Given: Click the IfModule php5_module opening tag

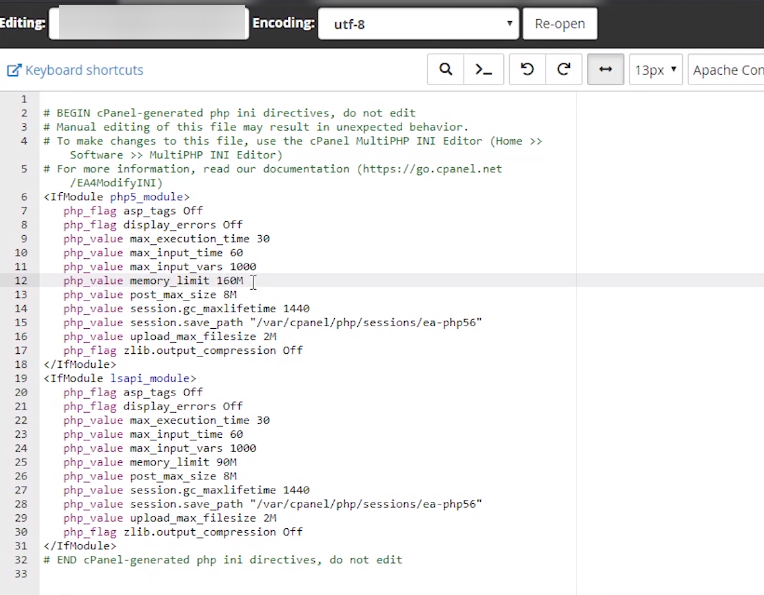Looking at the screenshot, I should [x=116, y=197].
